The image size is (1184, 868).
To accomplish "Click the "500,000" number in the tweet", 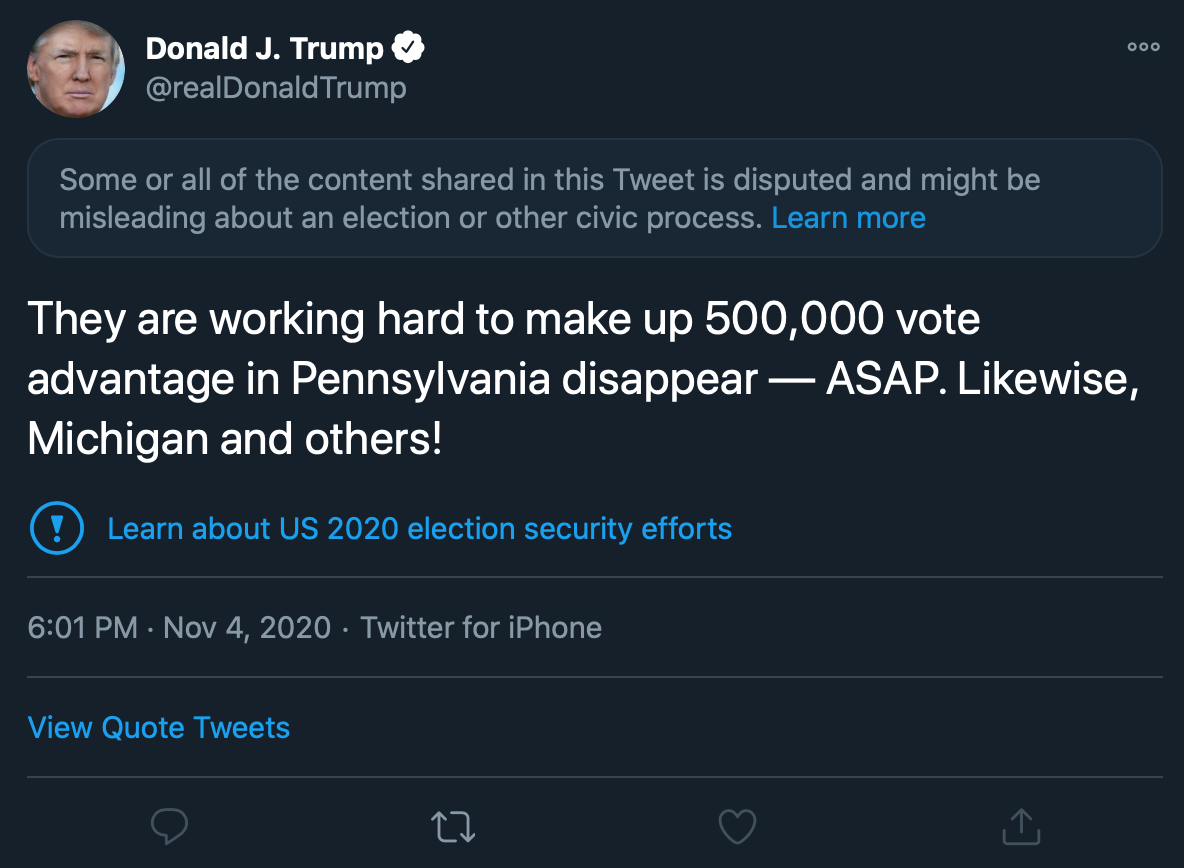I will (x=794, y=320).
